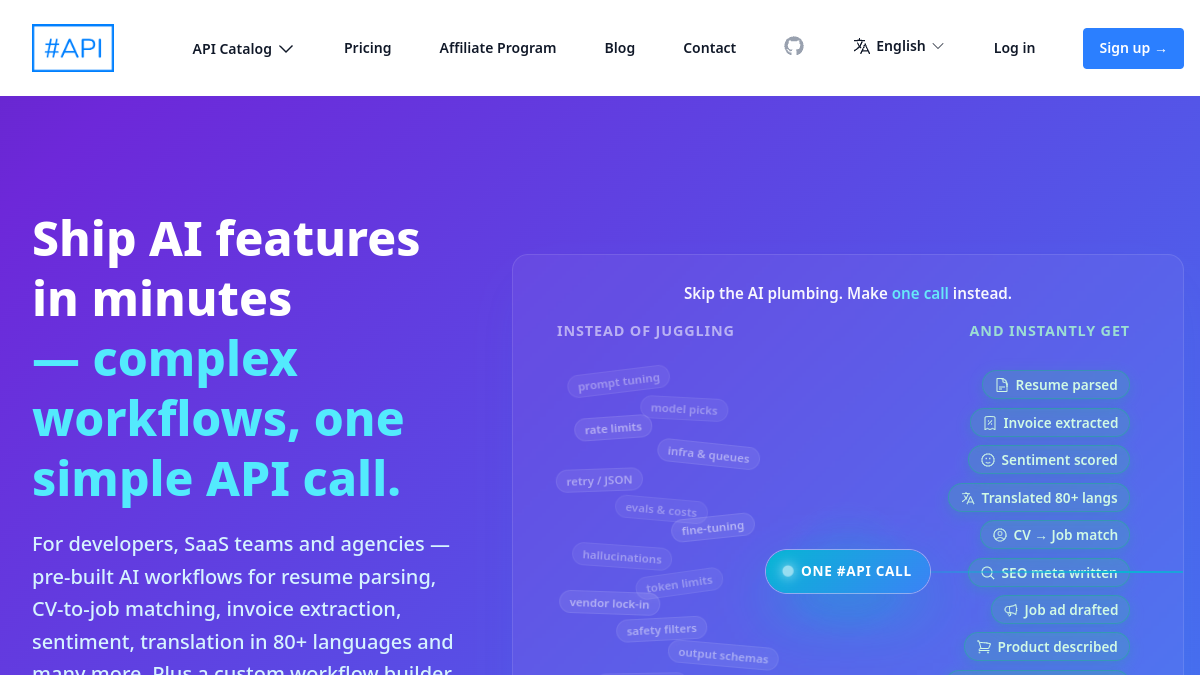This screenshot has width=1200, height=675.
Task: Click the Product described cart icon
Action: 984,647
